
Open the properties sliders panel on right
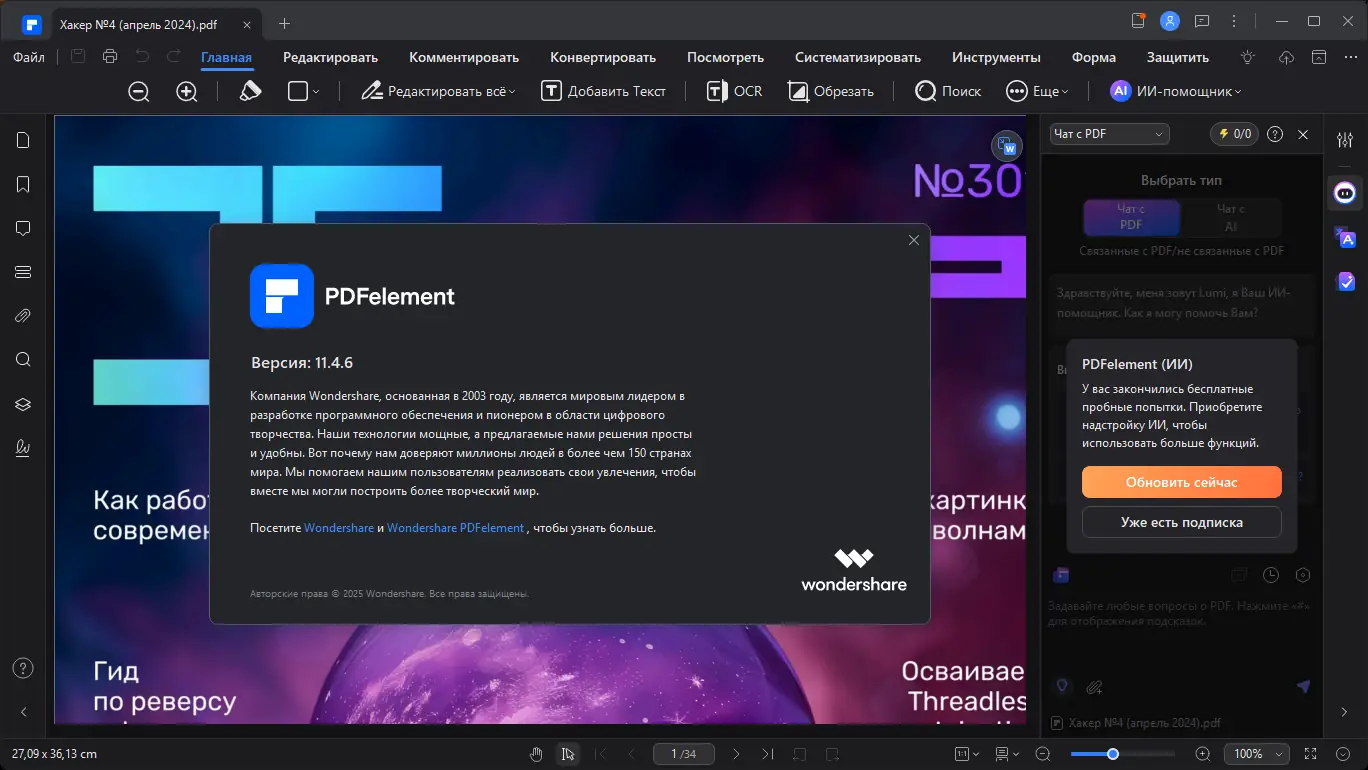click(x=1344, y=140)
